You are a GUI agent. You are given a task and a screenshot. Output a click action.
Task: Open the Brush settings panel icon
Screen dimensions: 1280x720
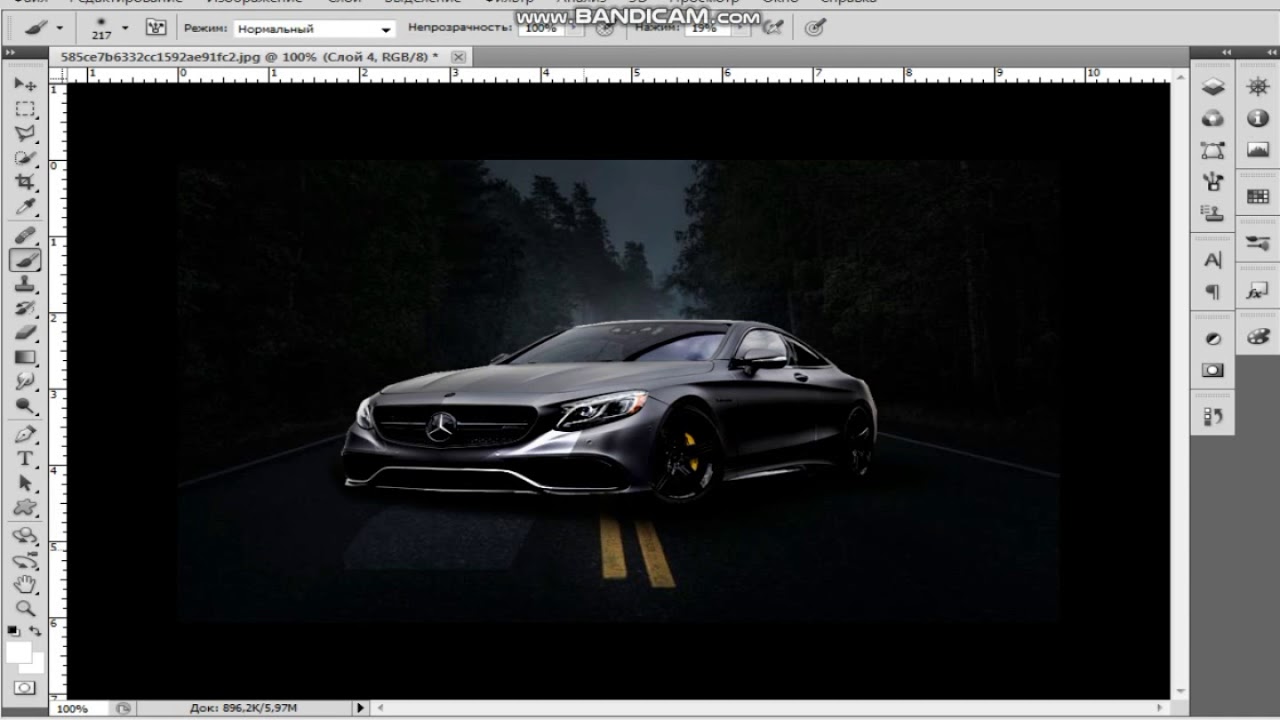pos(1258,243)
